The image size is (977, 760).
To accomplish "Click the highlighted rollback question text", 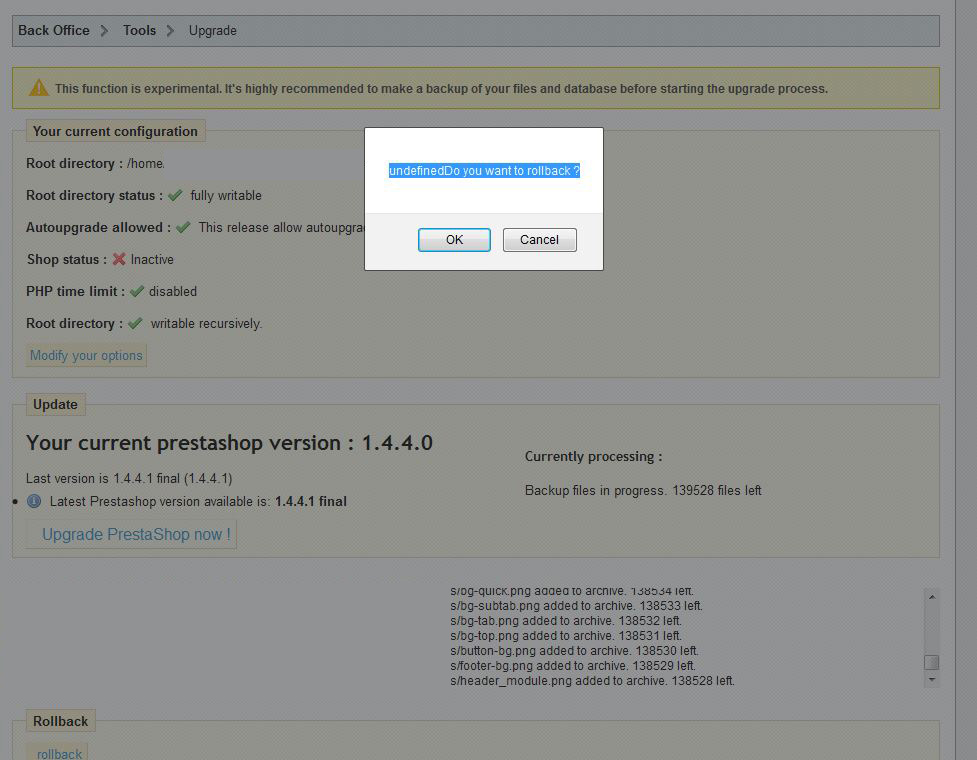I will pyautogui.click(x=484, y=171).
